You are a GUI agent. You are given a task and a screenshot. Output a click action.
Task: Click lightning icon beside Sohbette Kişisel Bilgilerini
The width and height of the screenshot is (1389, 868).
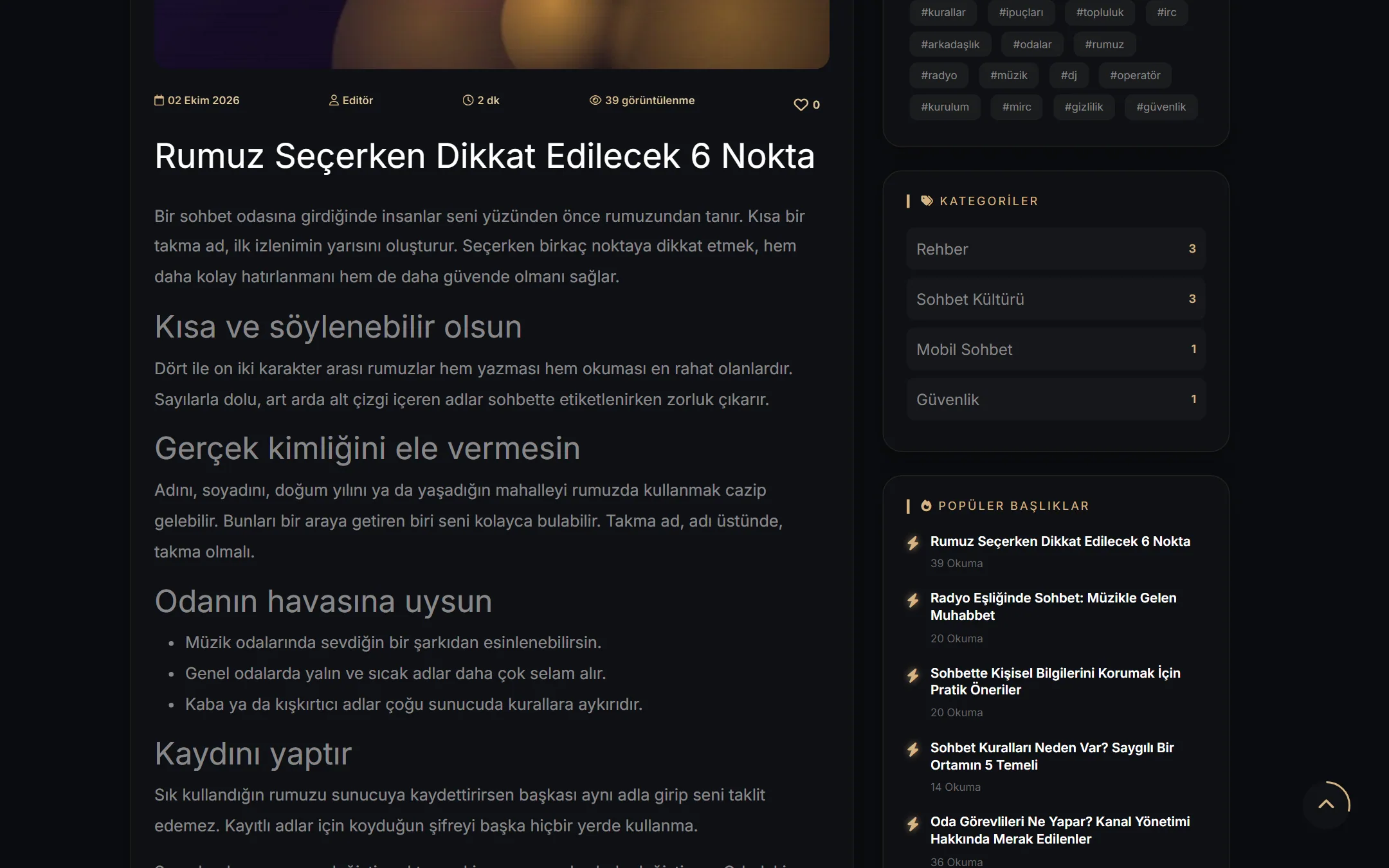tap(913, 675)
